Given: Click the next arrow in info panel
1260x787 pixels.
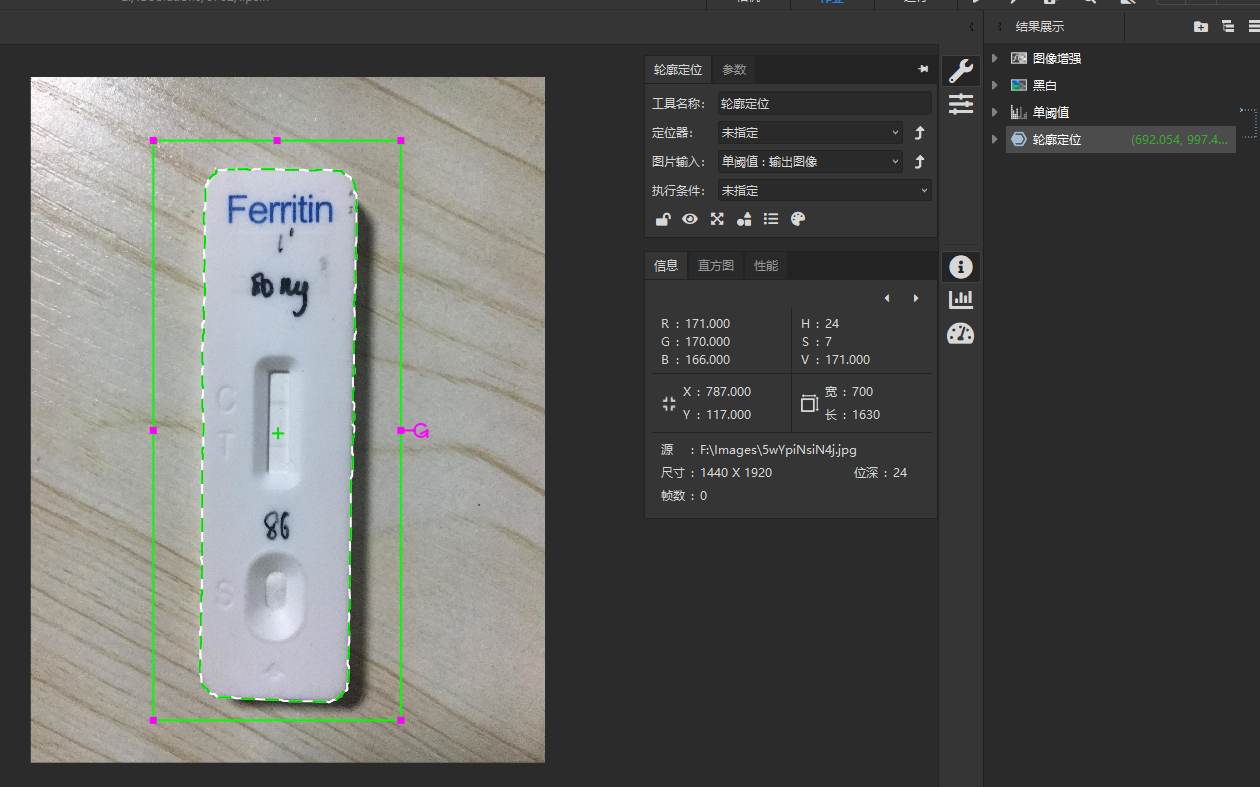Looking at the screenshot, I should (915, 298).
